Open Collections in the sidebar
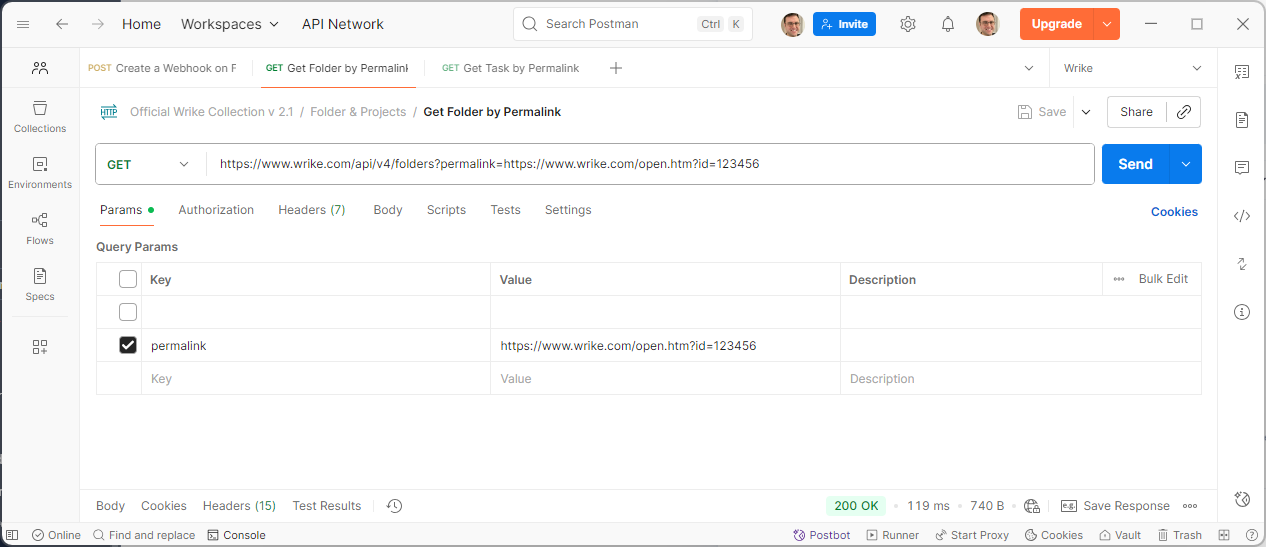Image resolution: width=1266 pixels, height=547 pixels. [40, 116]
